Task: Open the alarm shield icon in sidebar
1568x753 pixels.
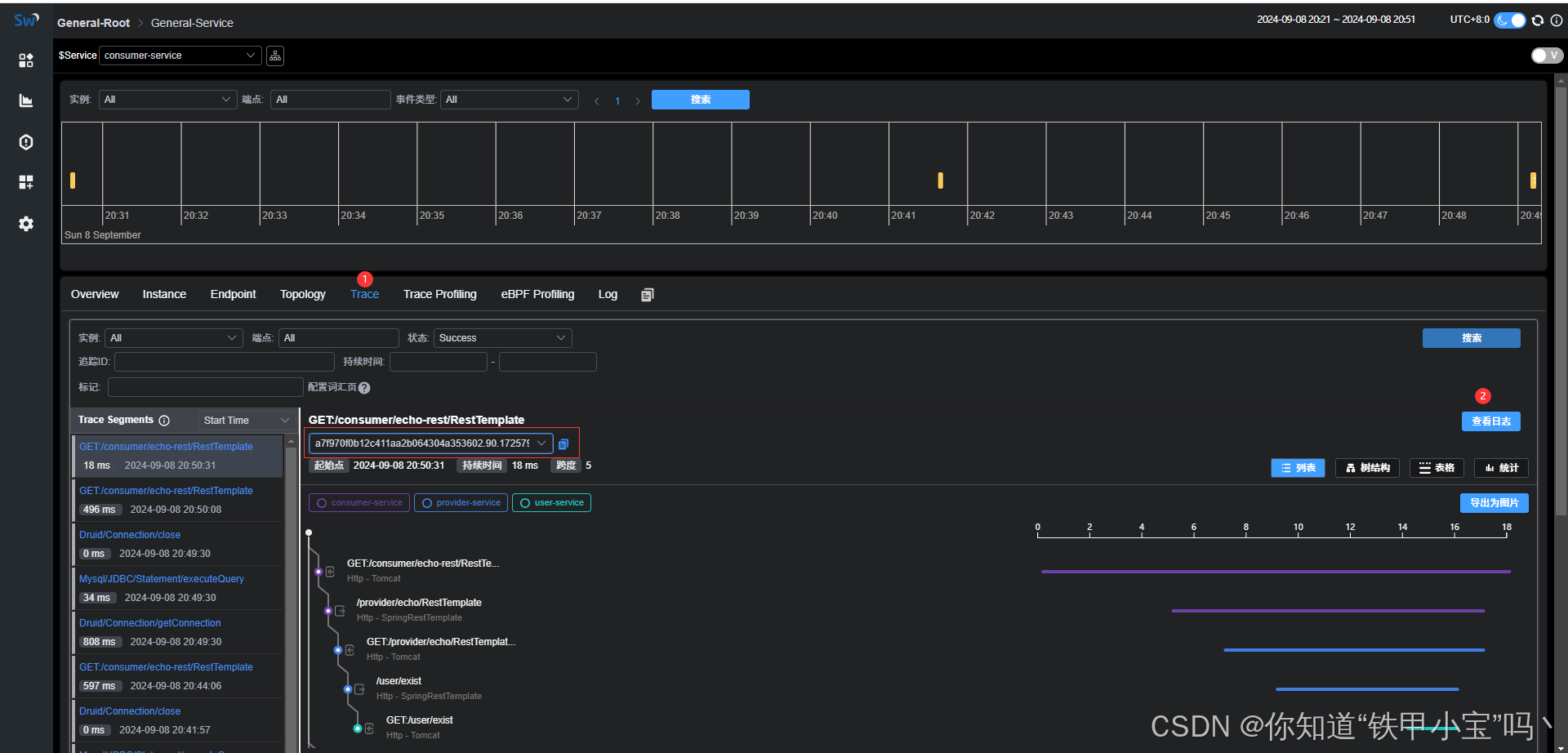Action: coord(26,142)
